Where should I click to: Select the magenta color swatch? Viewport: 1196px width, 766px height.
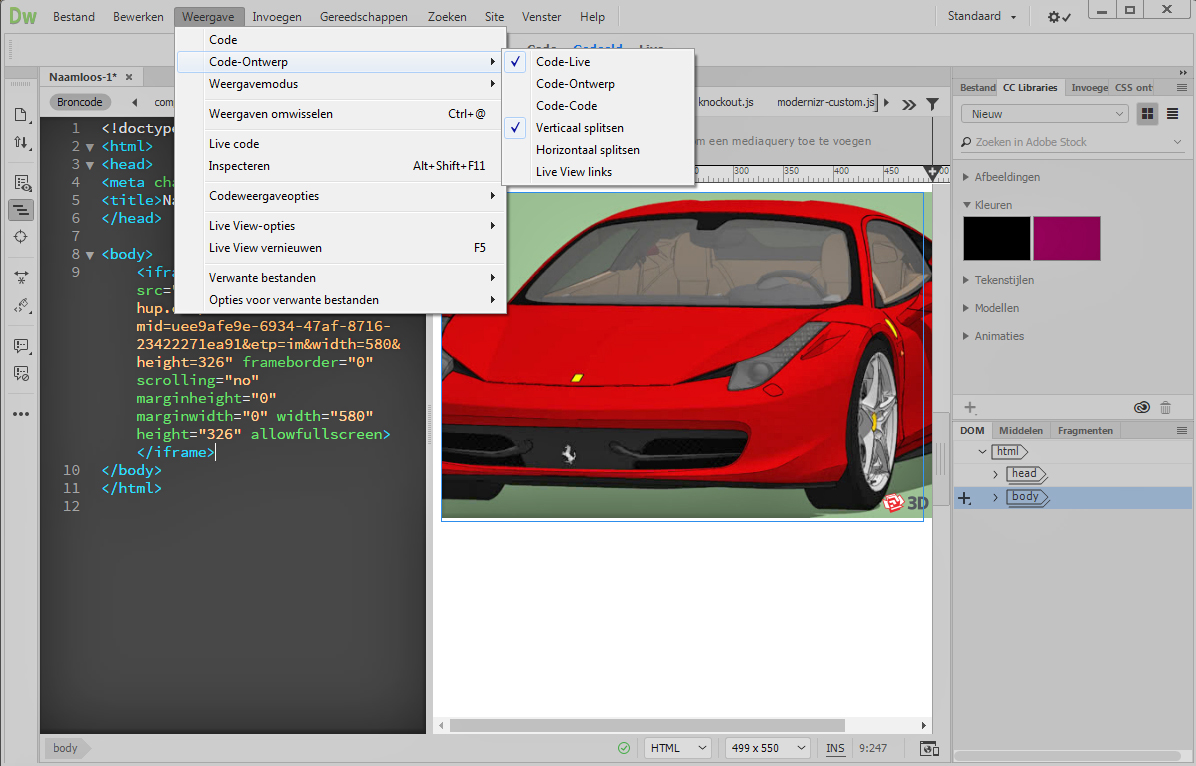(x=1066, y=239)
